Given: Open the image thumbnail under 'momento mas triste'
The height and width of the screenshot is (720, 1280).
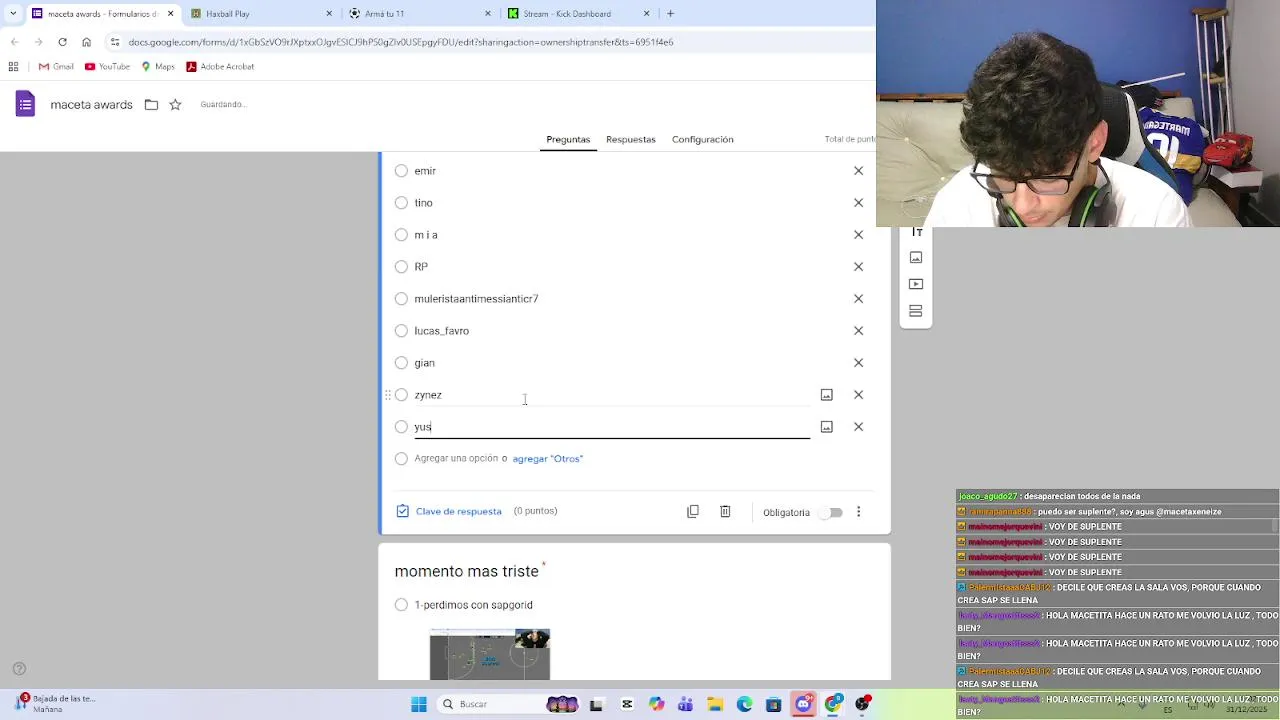Looking at the screenshot, I should click(490, 654).
